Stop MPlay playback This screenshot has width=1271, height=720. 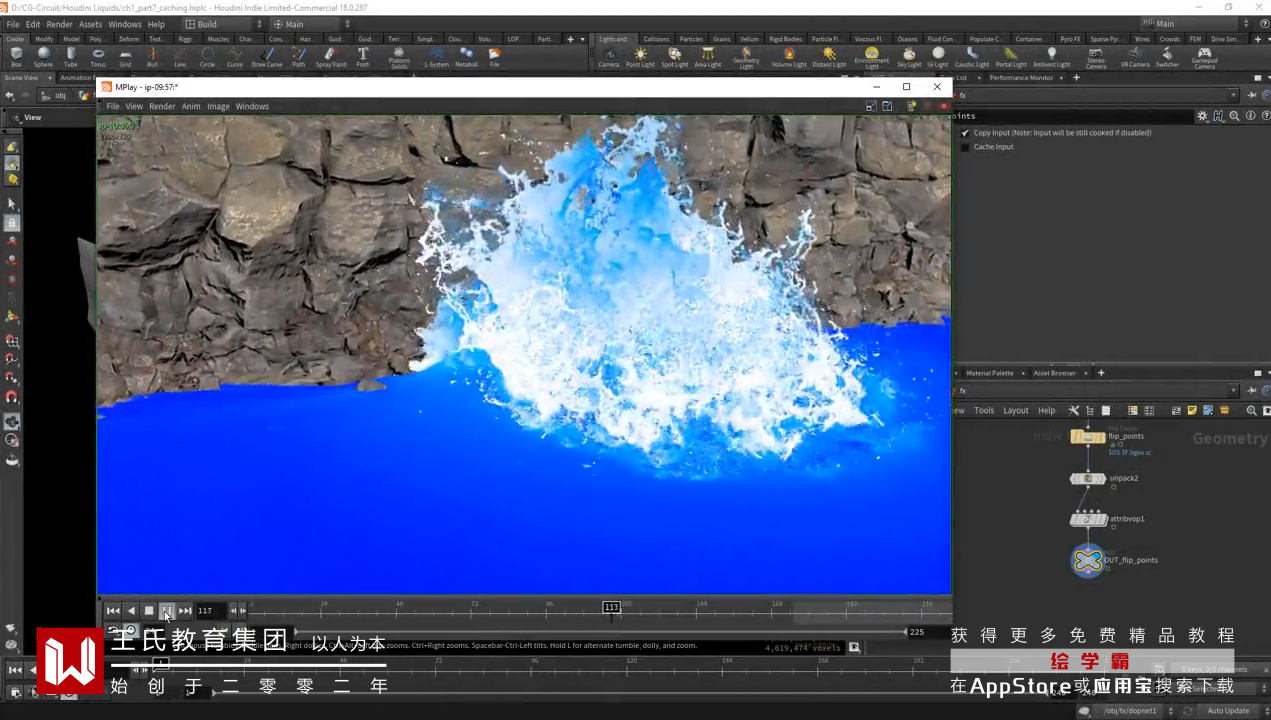(x=149, y=610)
